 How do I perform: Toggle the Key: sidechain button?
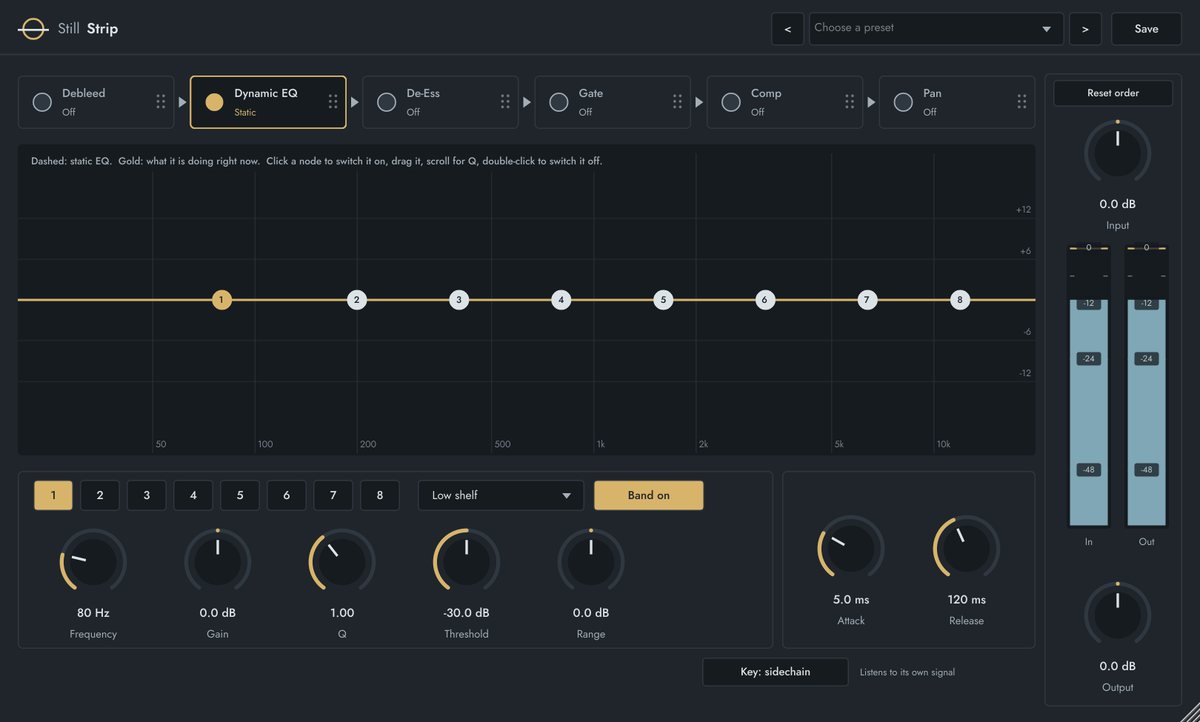(x=775, y=672)
